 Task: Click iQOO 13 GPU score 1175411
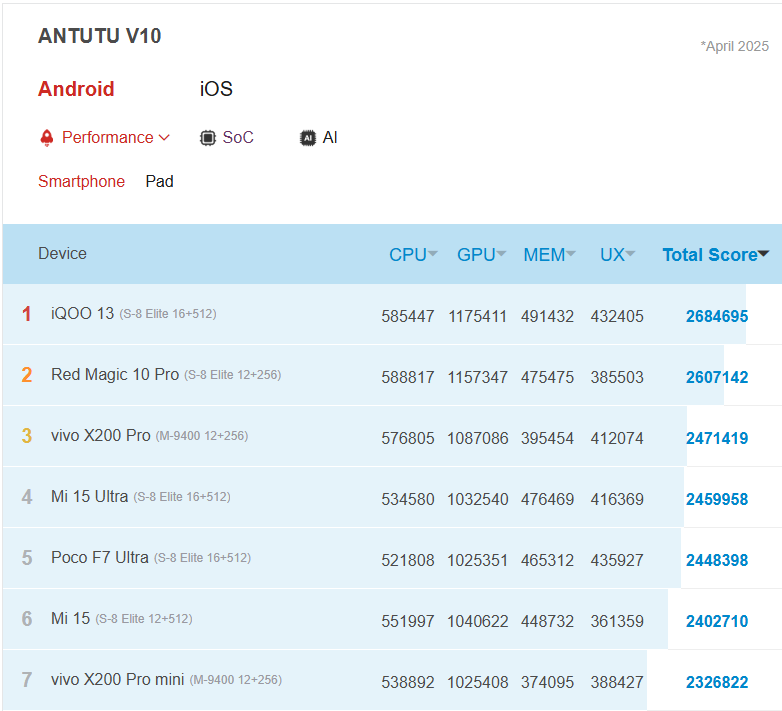click(x=477, y=316)
